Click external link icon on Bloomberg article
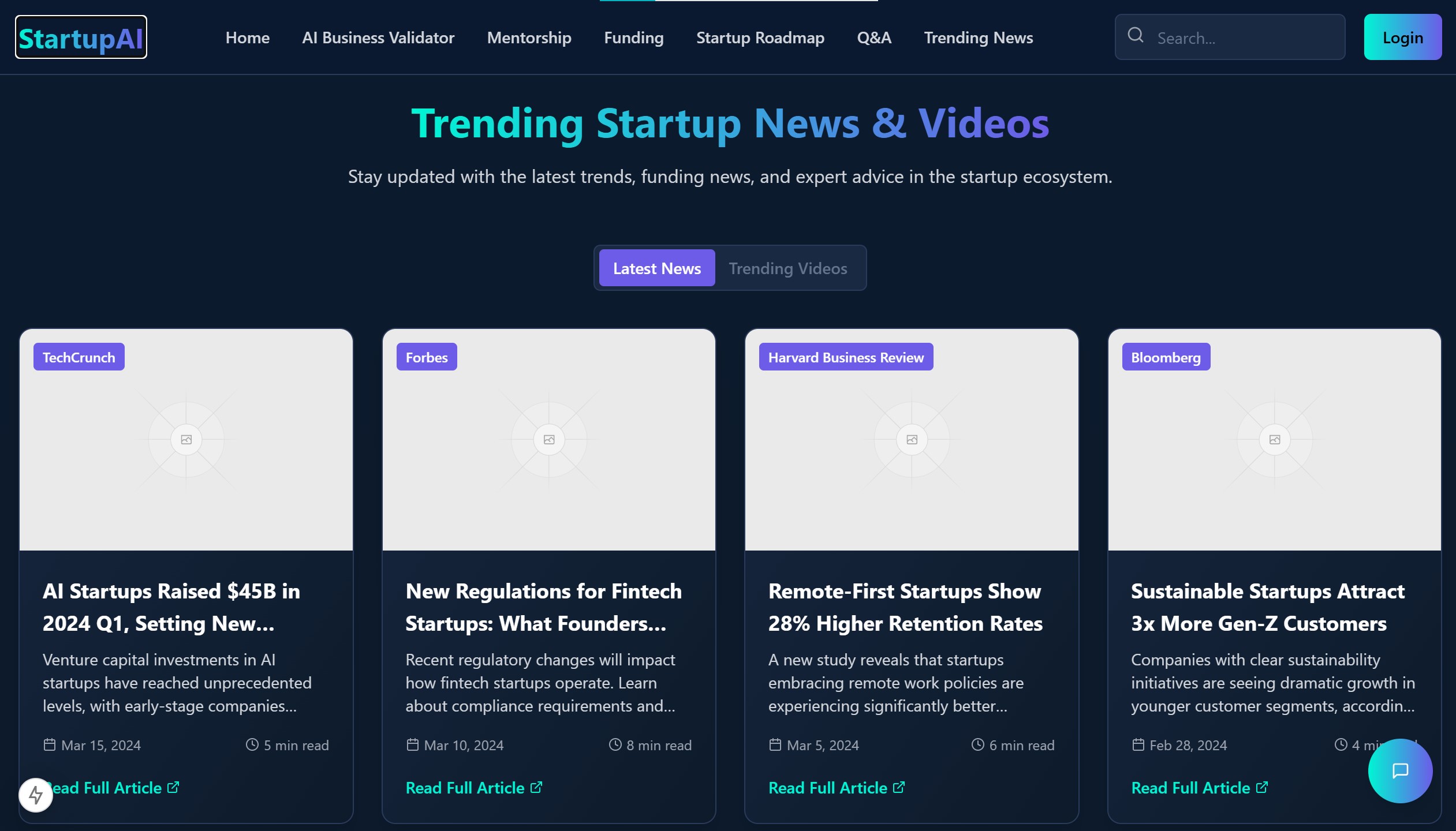The image size is (1456, 831). click(x=1262, y=787)
